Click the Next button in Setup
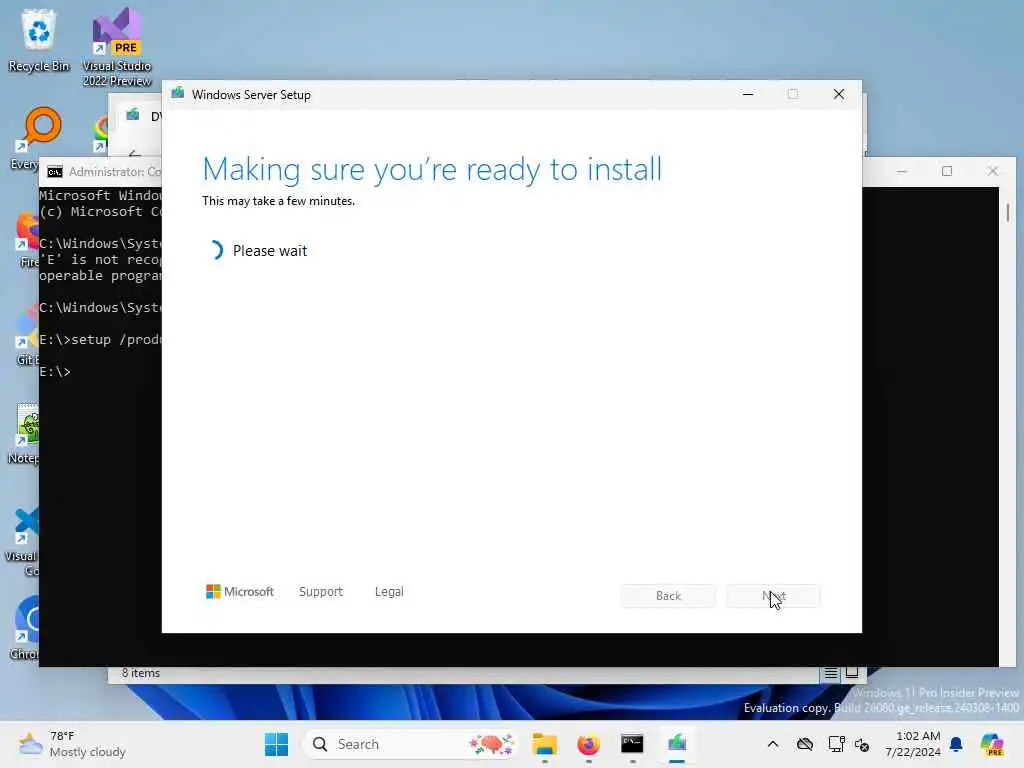Image resolution: width=1024 pixels, height=768 pixels. point(773,596)
